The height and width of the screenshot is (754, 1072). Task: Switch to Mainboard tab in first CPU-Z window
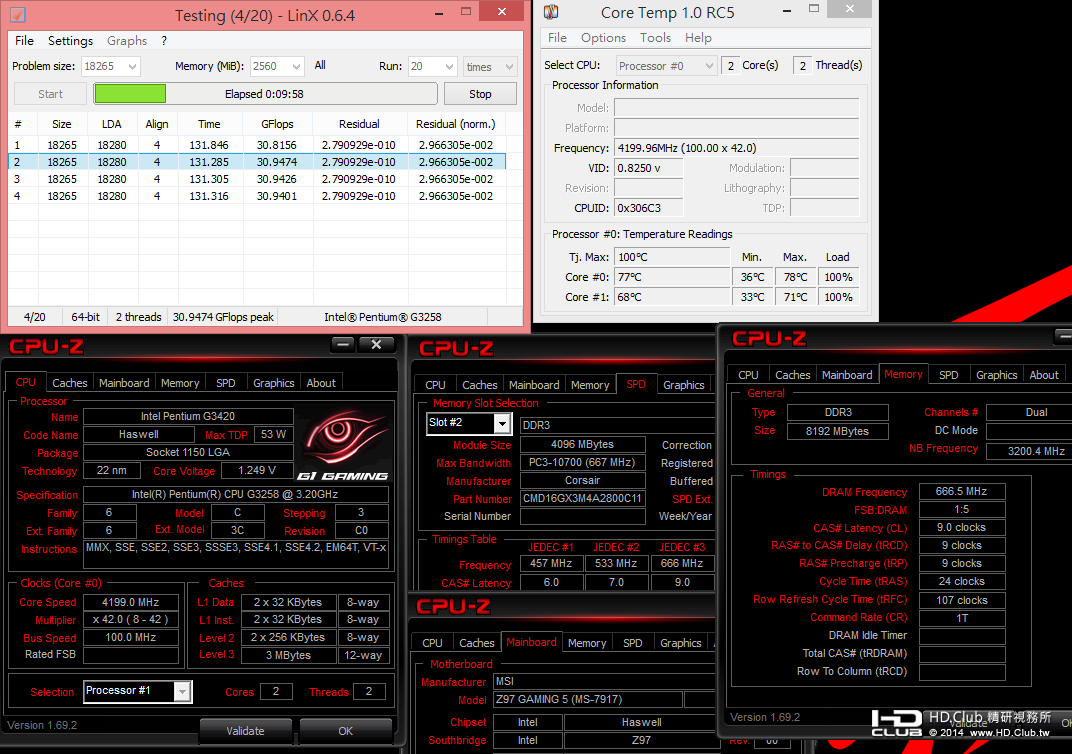(x=124, y=383)
